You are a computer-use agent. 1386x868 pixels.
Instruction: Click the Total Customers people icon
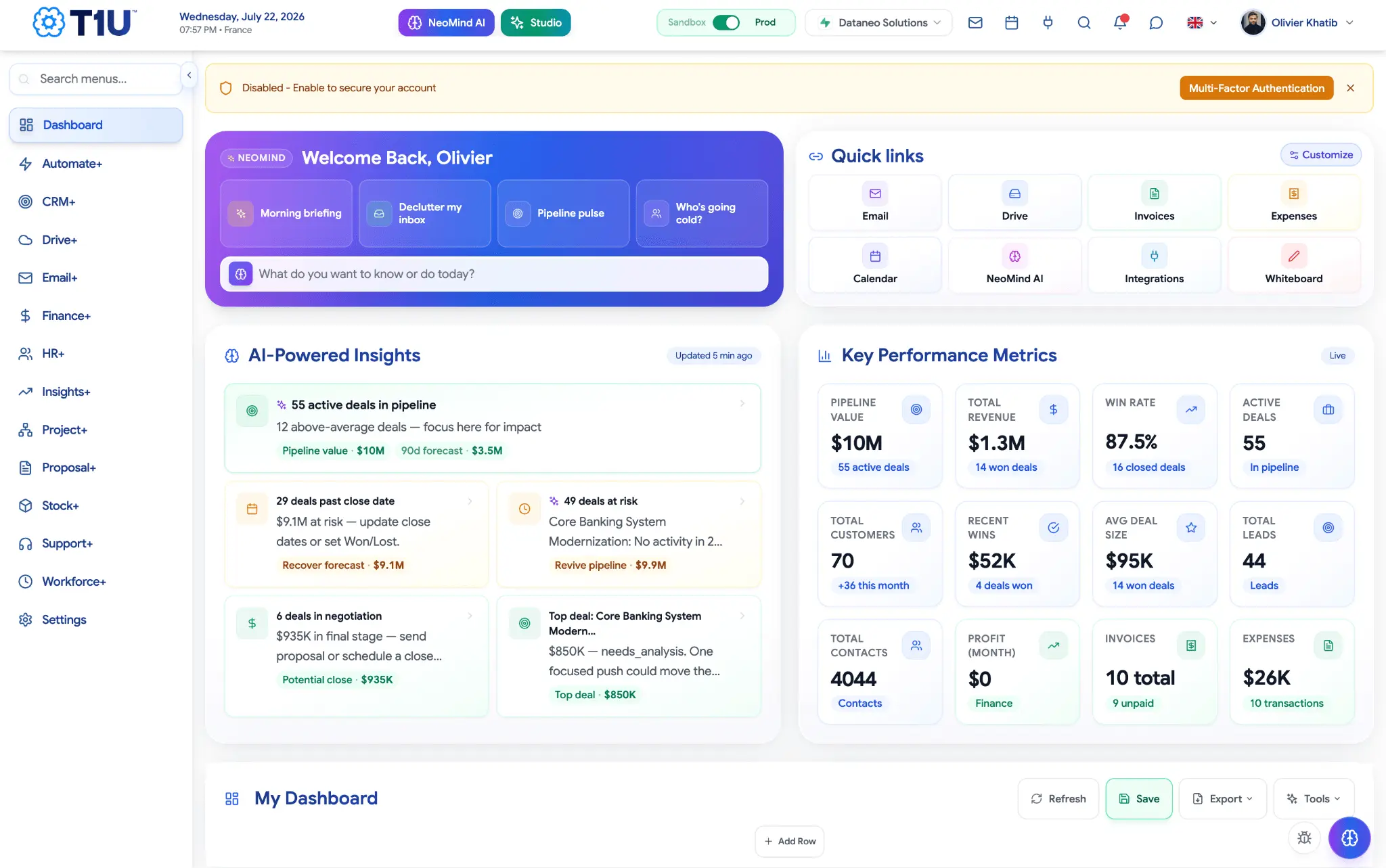[x=916, y=528]
